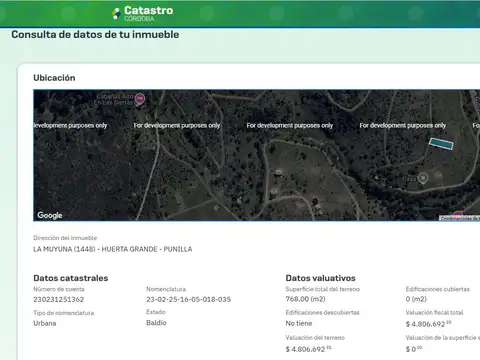480x360 pixels.
Task: Click the Datos catastrales heading
Action: point(71,278)
